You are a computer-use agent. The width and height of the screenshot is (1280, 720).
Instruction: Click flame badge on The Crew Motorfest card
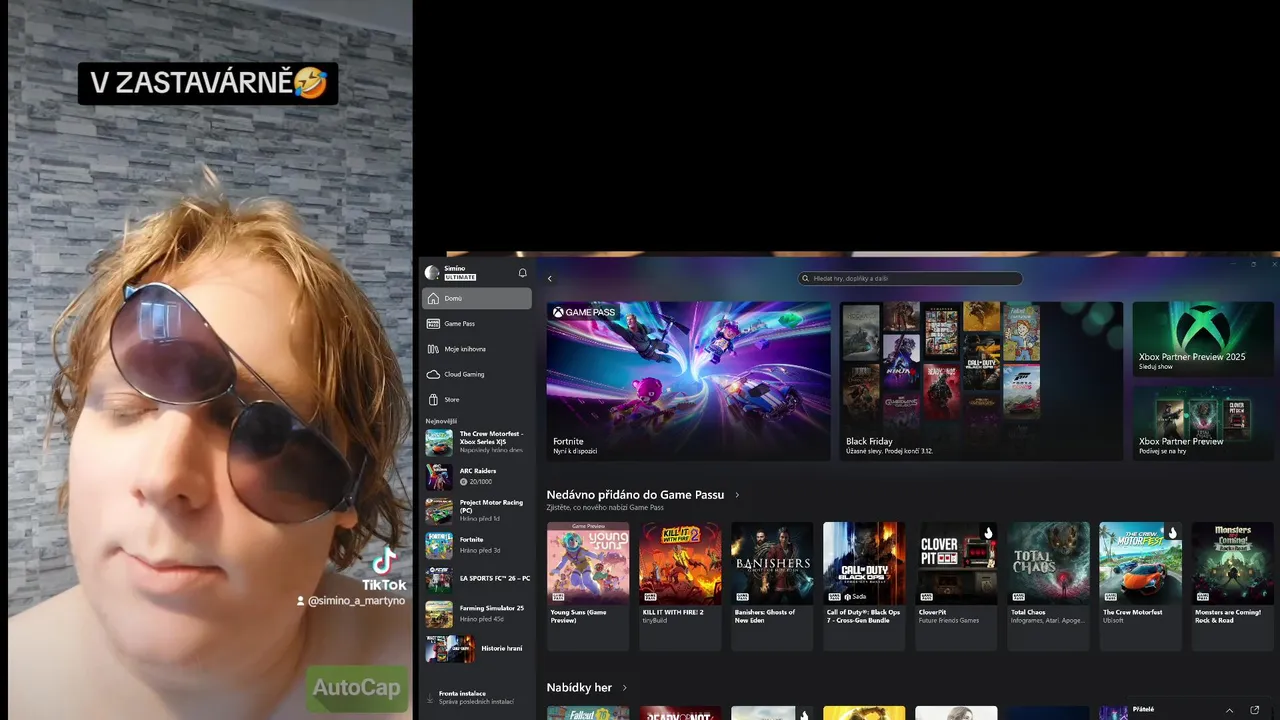1173,533
